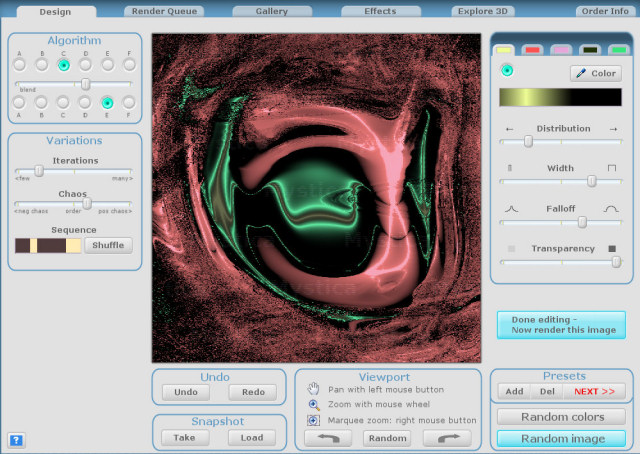Open the Render Queue tab
The height and width of the screenshot is (454, 640).
pos(164,12)
